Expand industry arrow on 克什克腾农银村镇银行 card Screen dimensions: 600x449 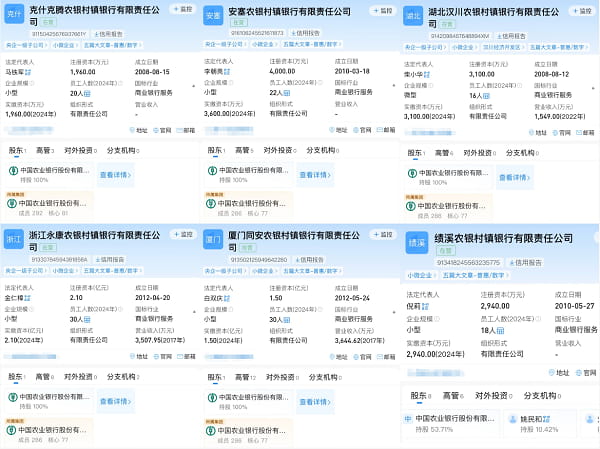[x=194, y=87]
